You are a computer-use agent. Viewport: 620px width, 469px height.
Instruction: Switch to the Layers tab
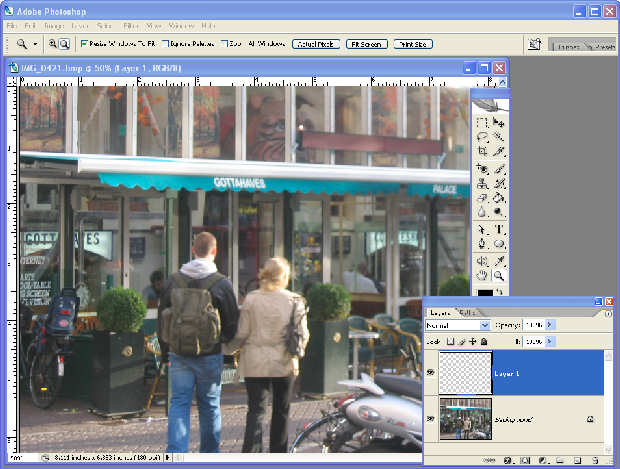coord(440,313)
